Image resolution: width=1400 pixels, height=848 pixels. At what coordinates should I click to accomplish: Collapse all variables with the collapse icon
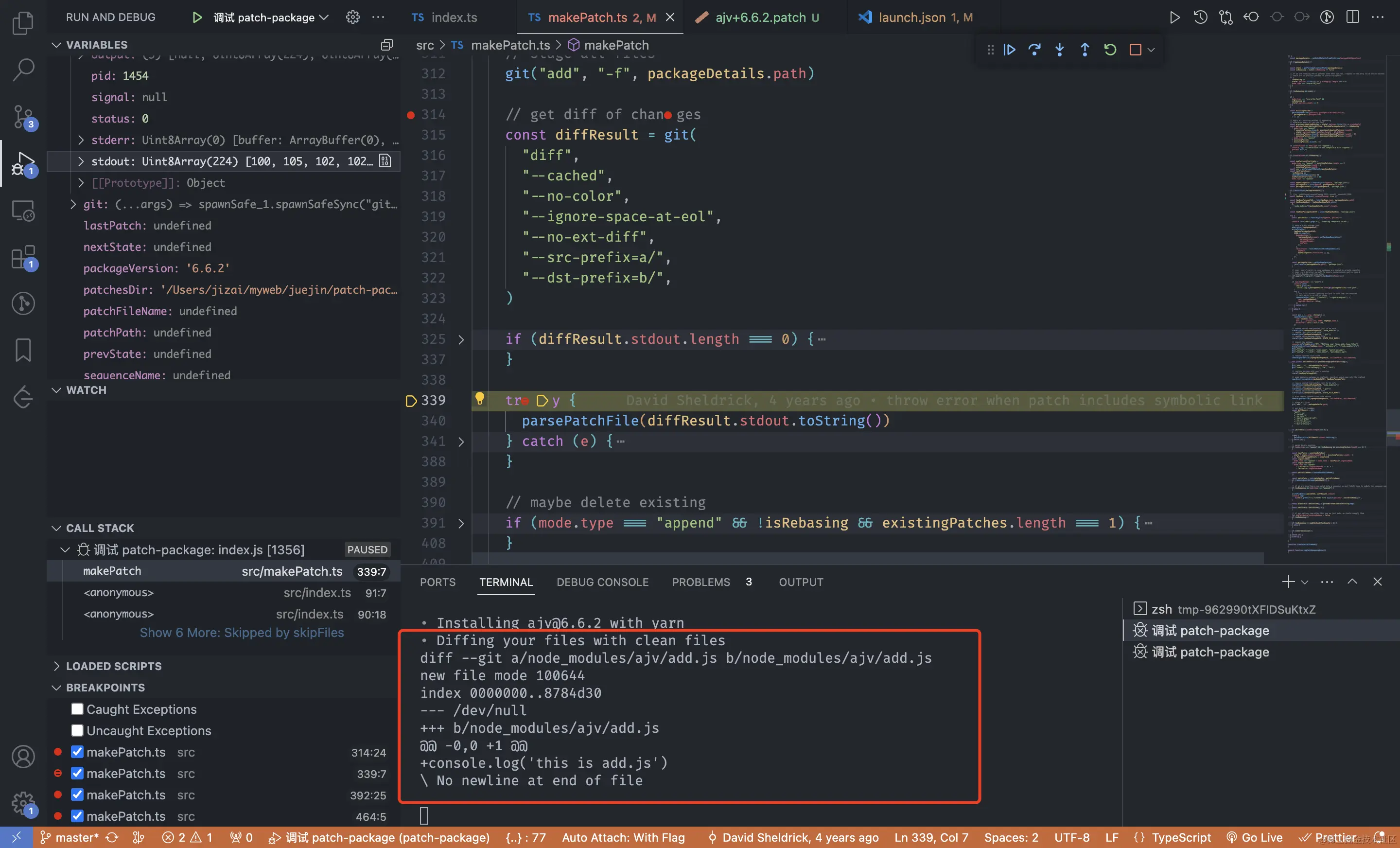[387, 44]
